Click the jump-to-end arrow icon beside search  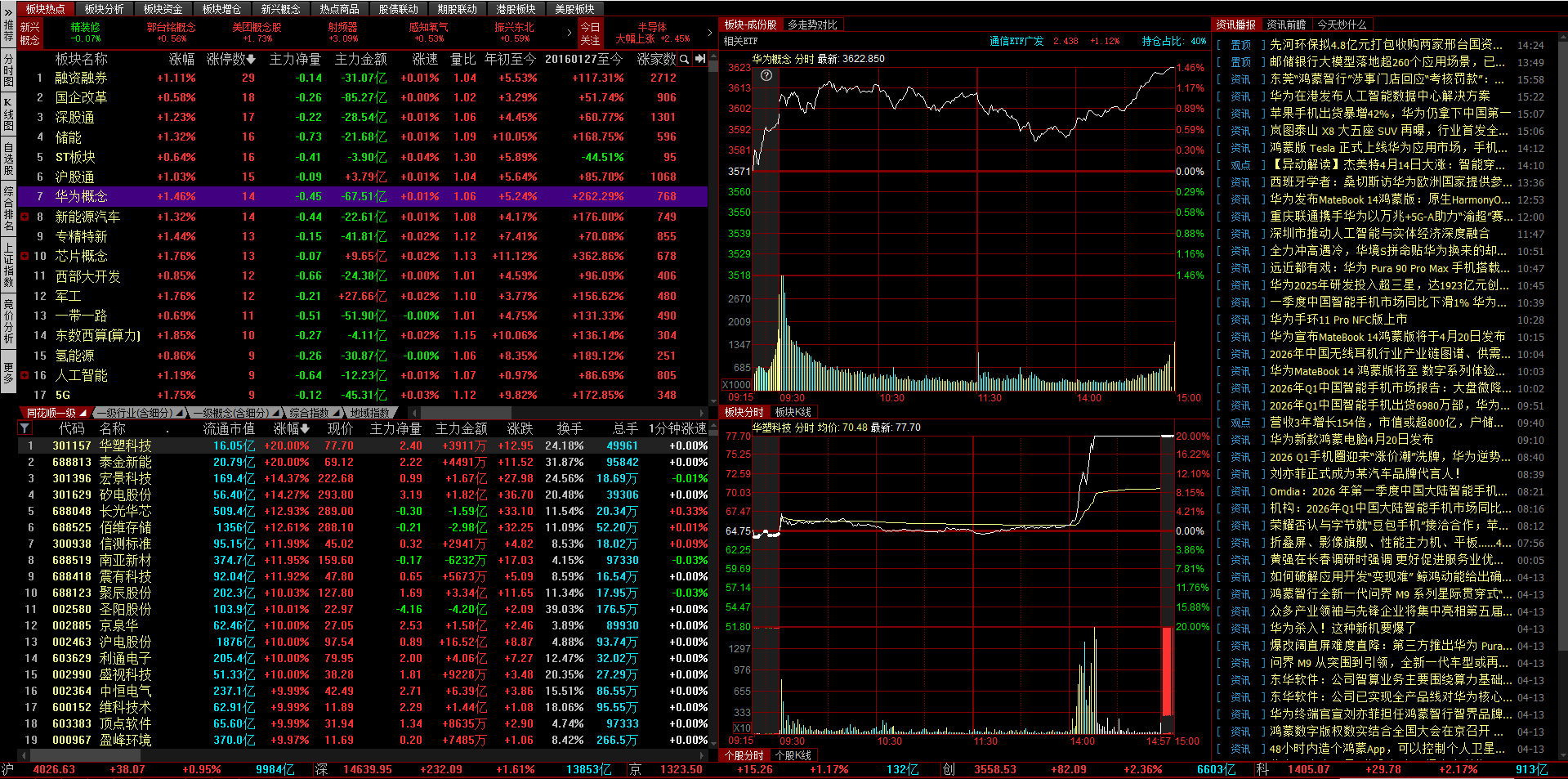click(x=700, y=59)
